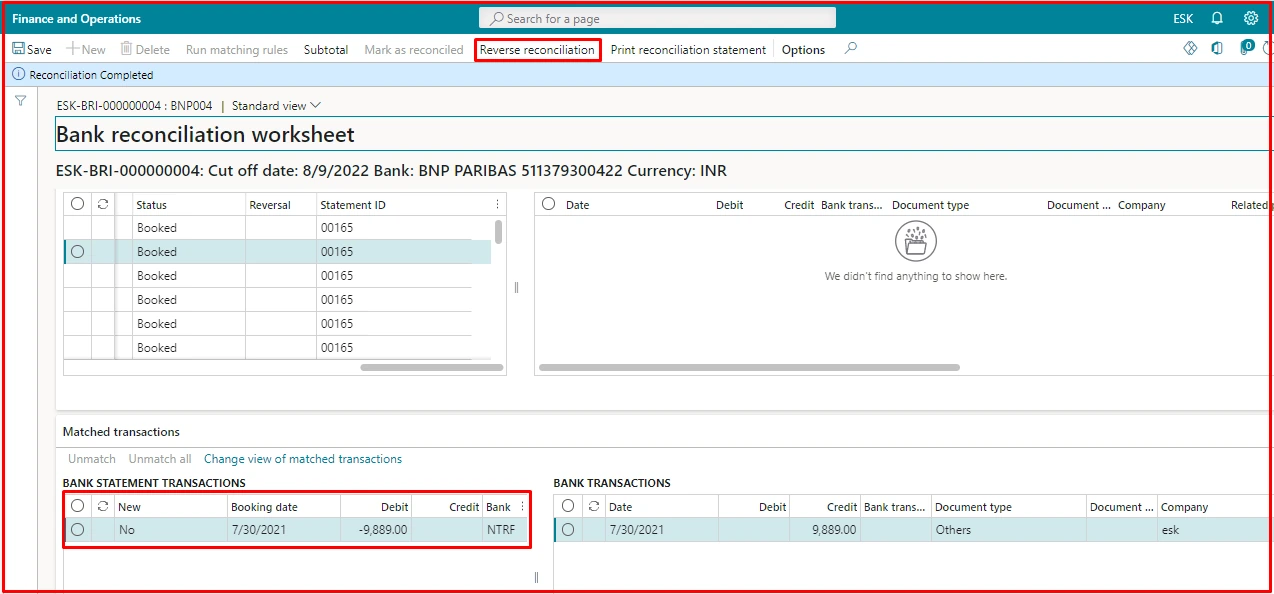This screenshot has width=1274, height=594.
Task: Click refresh icon in Bank Statement Transactions header
Action: coord(102,507)
